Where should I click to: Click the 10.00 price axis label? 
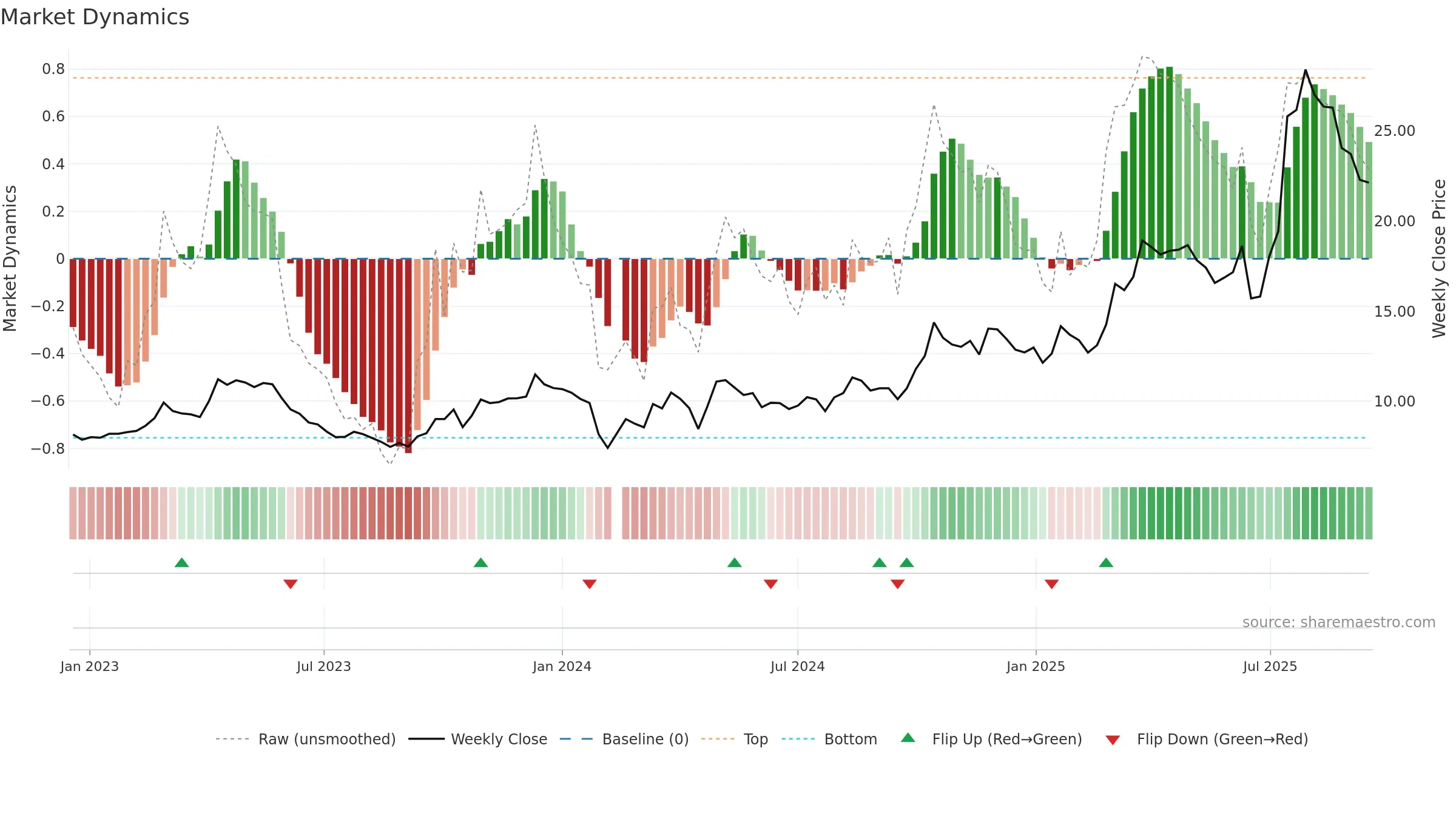click(x=1395, y=402)
